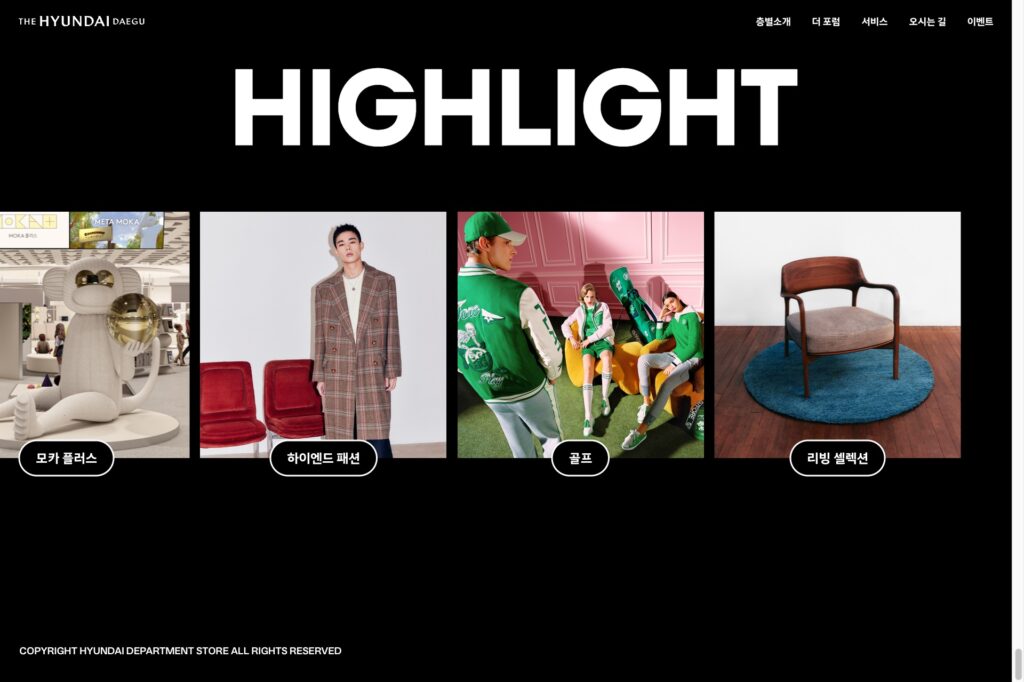Click the 골프 pill button
The image size is (1024, 682).
tap(580, 458)
